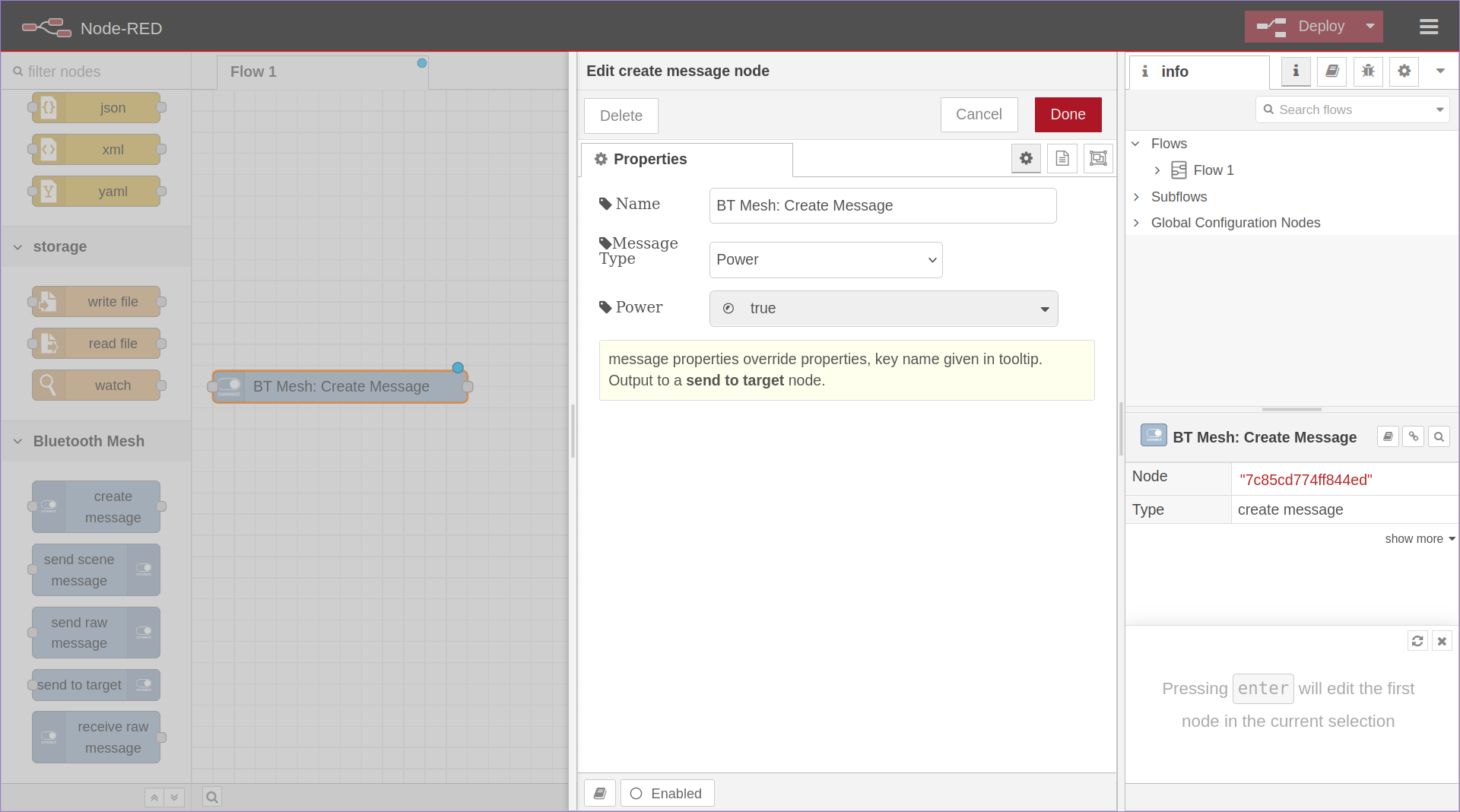Select the node Description icon in edit panel
The image size is (1460, 812).
tap(1062, 159)
